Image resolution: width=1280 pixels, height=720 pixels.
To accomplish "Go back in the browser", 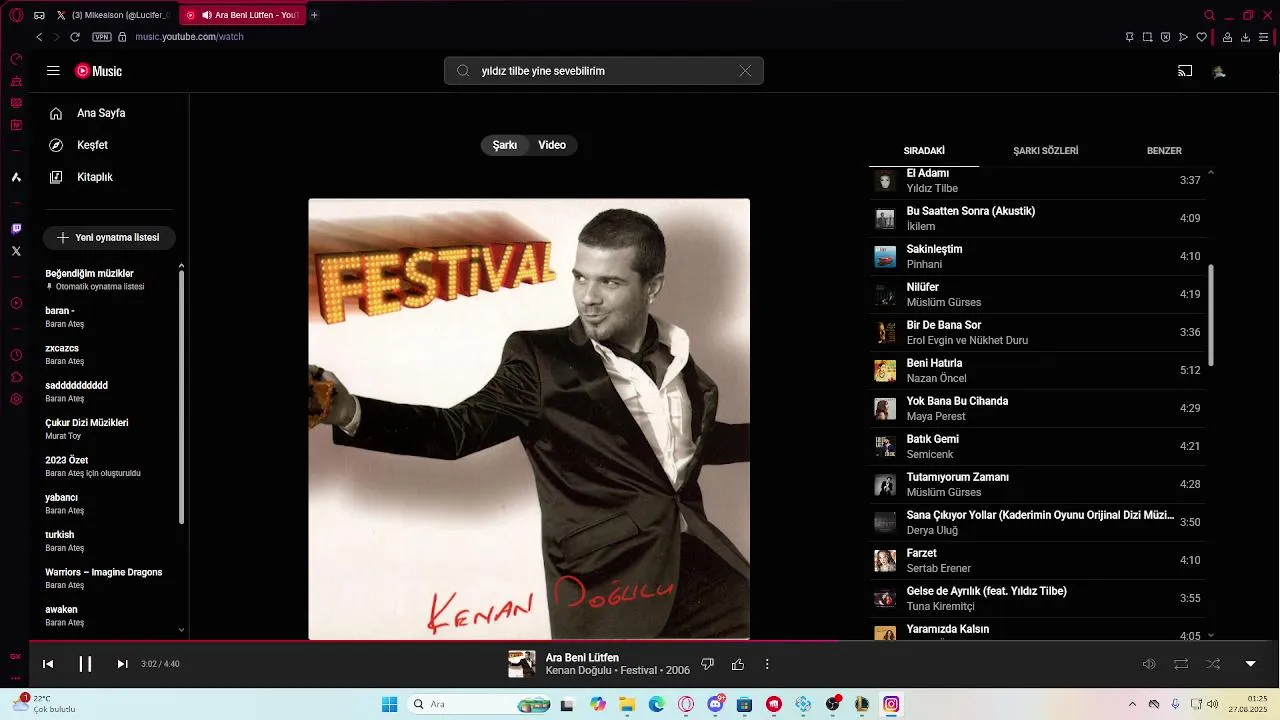I will 39,37.
